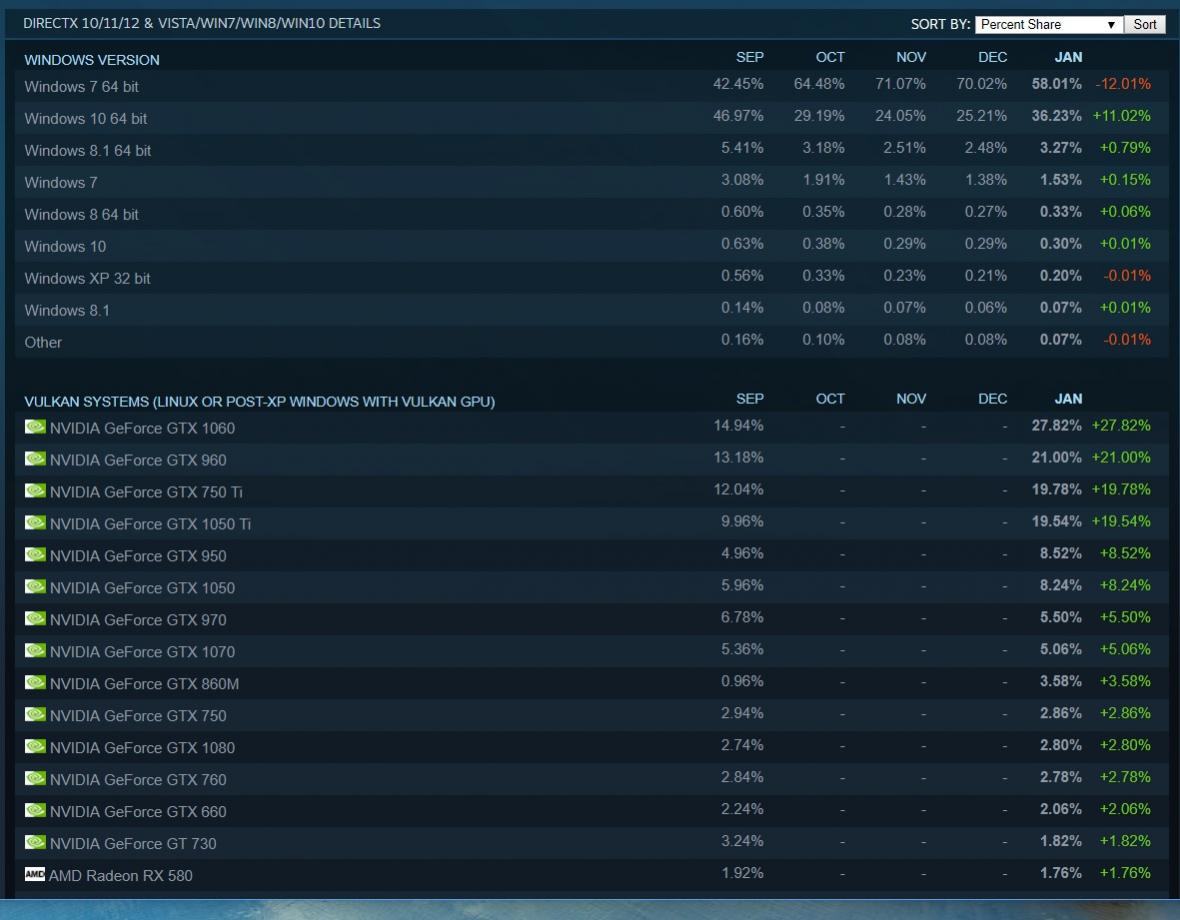Select the Windows 10 64 bit row label
This screenshot has height=920, width=1180.
(x=86, y=119)
